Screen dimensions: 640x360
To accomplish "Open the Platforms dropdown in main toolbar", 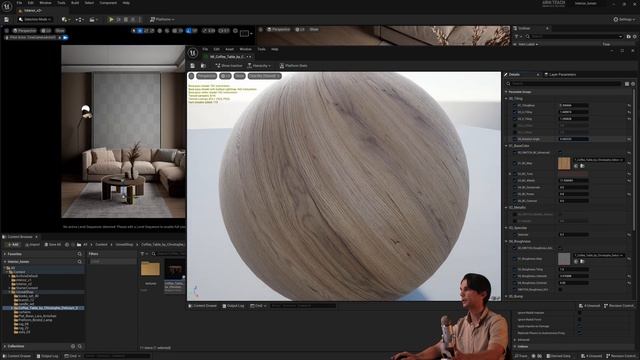I will (162, 19).
